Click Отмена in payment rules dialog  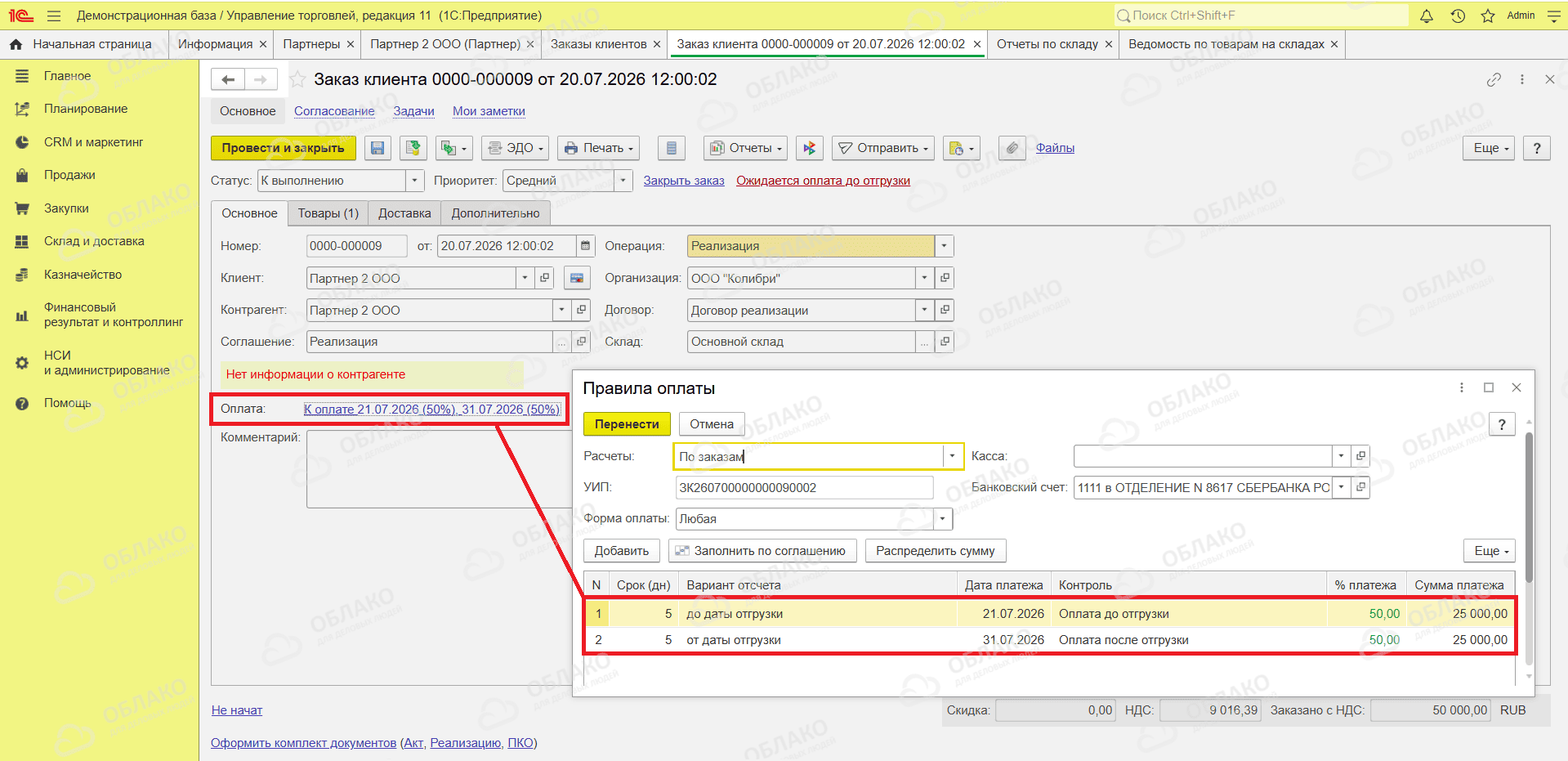712,424
